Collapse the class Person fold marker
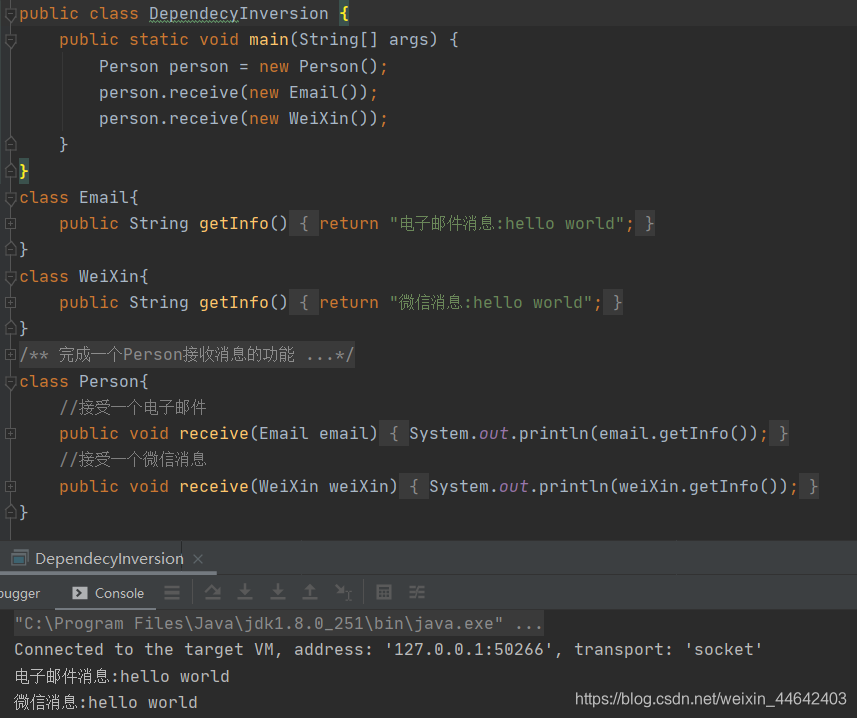 (10, 382)
